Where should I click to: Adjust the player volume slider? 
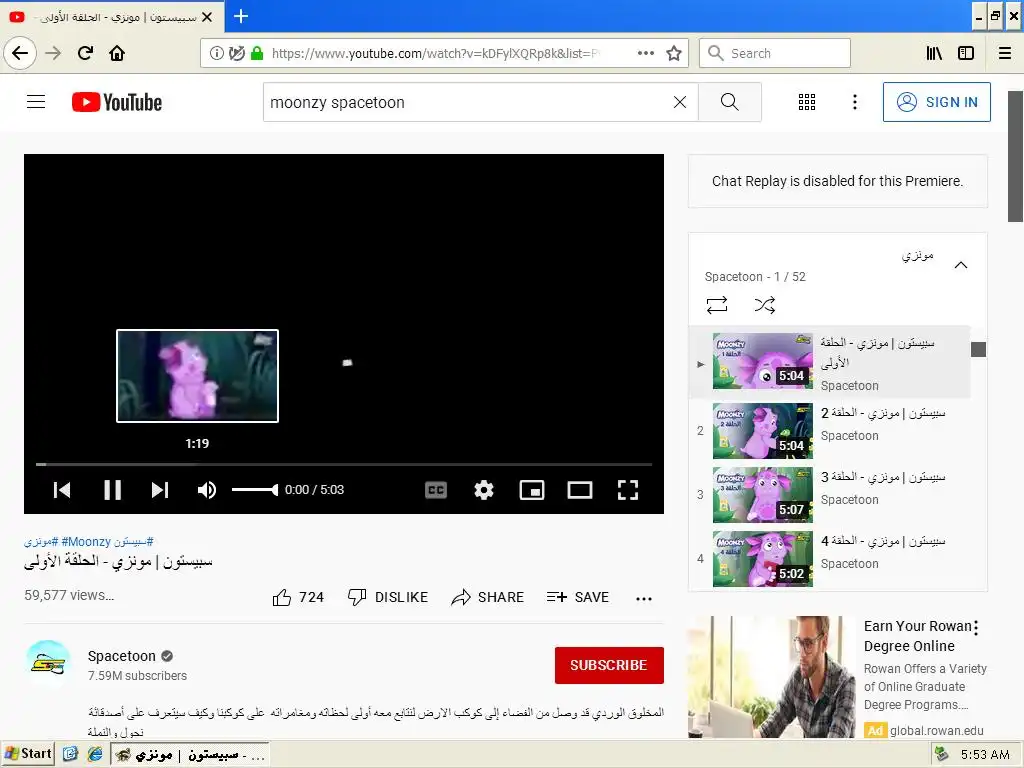coord(255,490)
